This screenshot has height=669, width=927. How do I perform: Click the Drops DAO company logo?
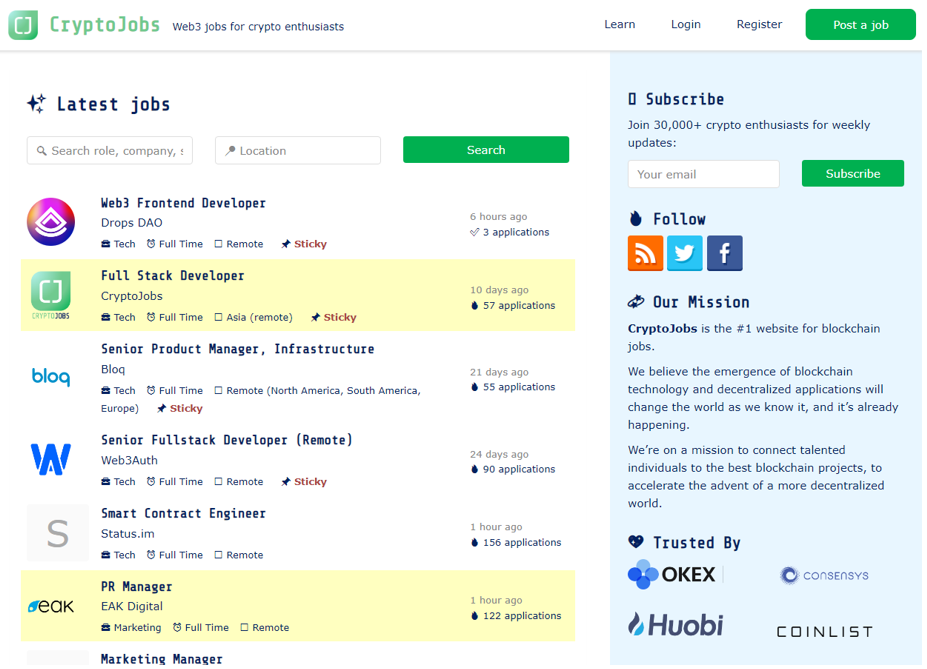(51, 222)
